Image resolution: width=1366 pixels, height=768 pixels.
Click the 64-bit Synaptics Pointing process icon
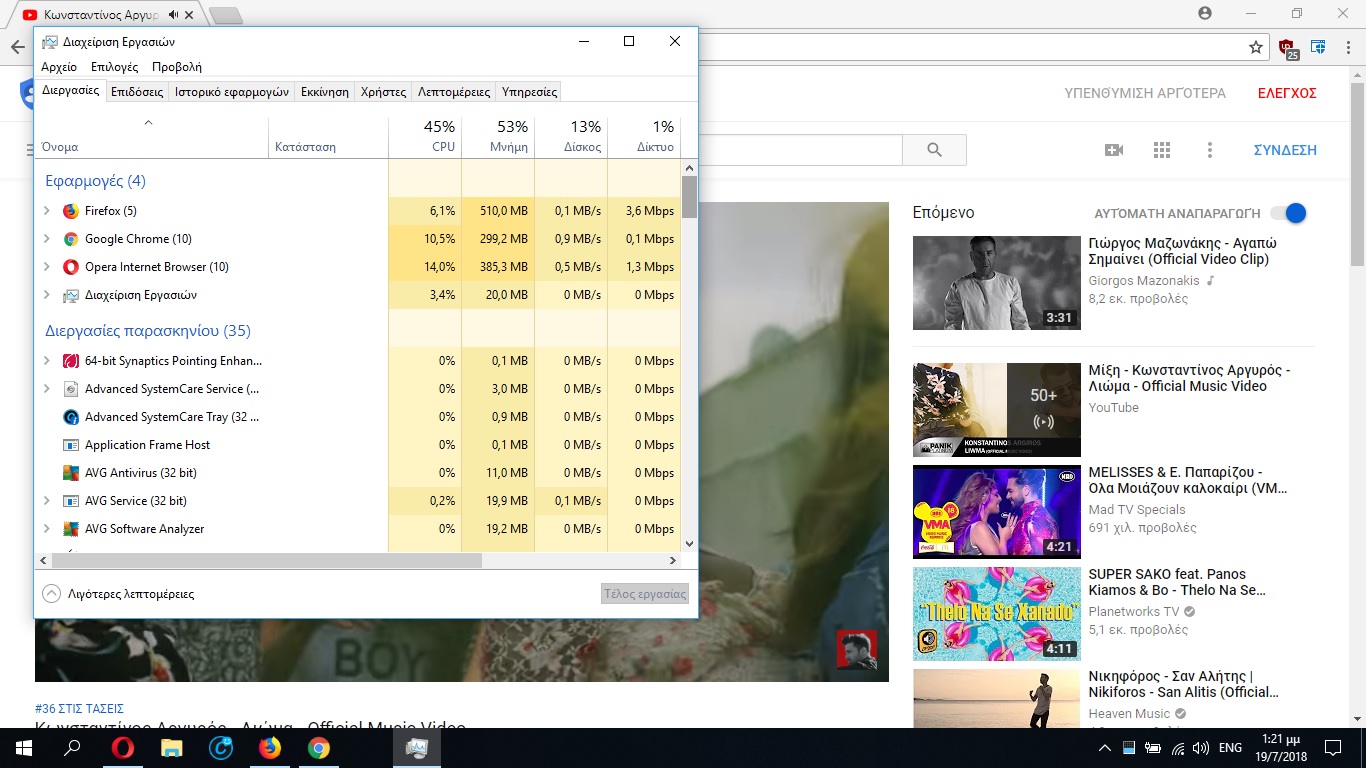[x=71, y=361]
